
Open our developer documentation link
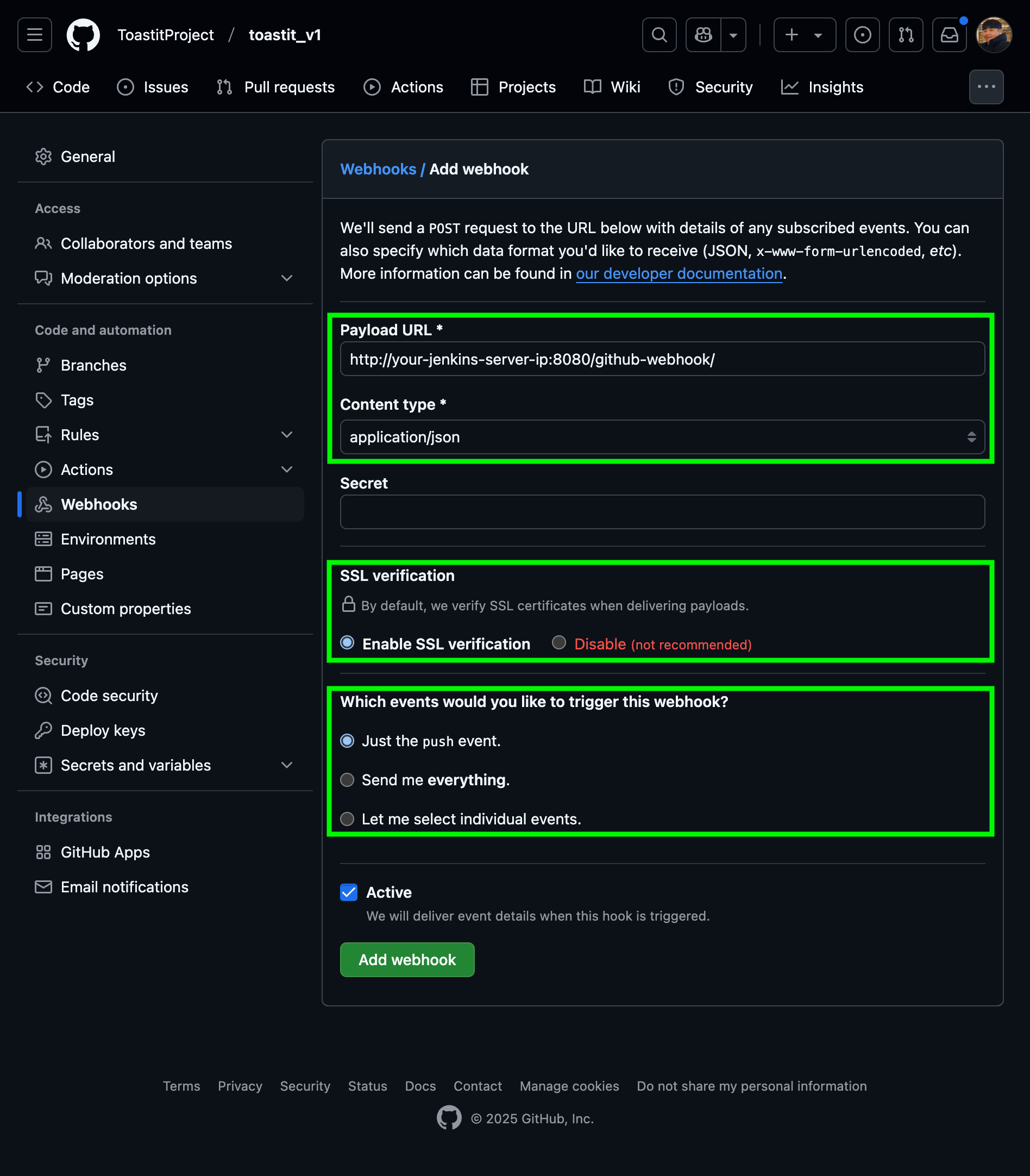pyautogui.click(x=680, y=273)
